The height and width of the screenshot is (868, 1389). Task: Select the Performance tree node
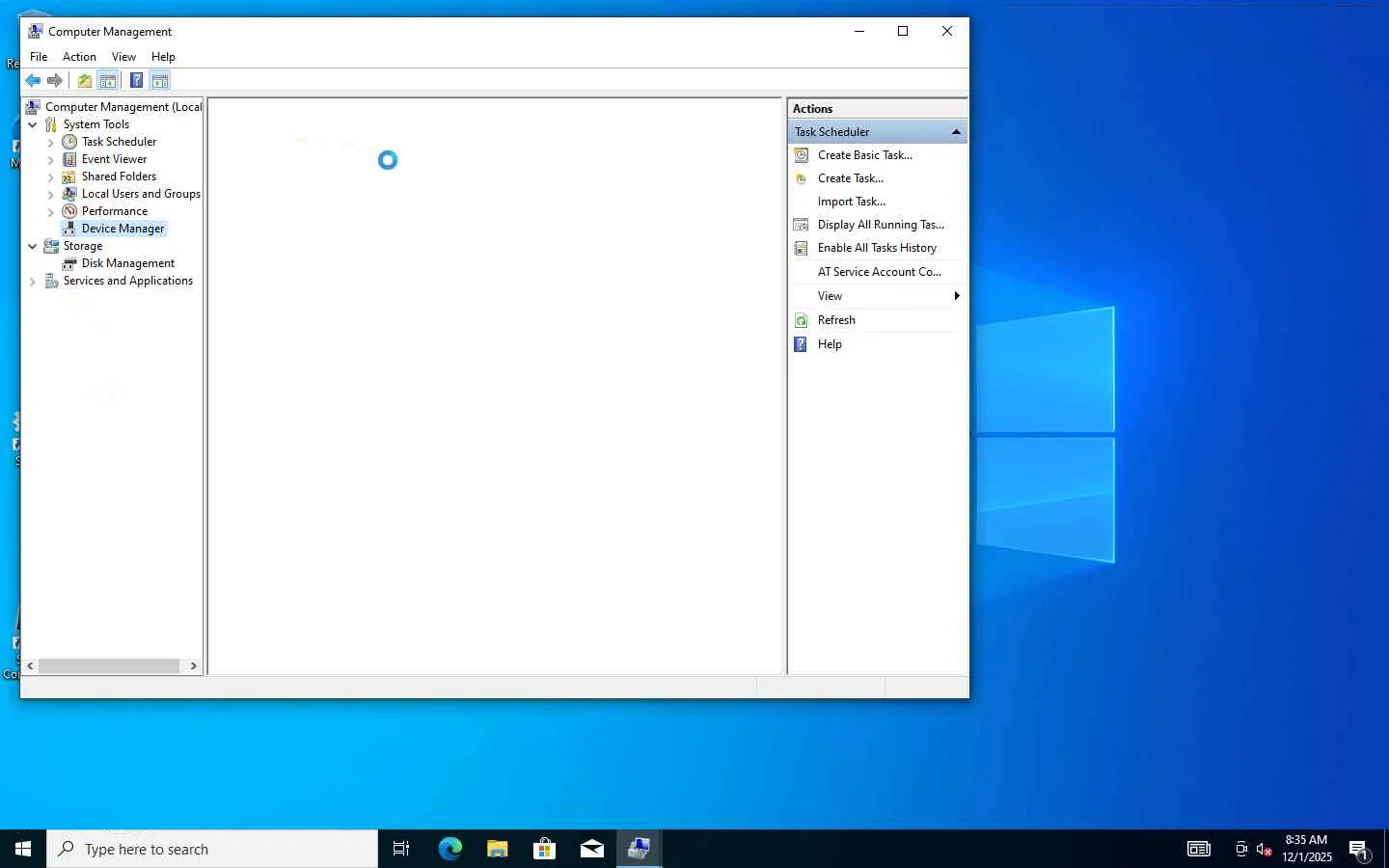114,211
